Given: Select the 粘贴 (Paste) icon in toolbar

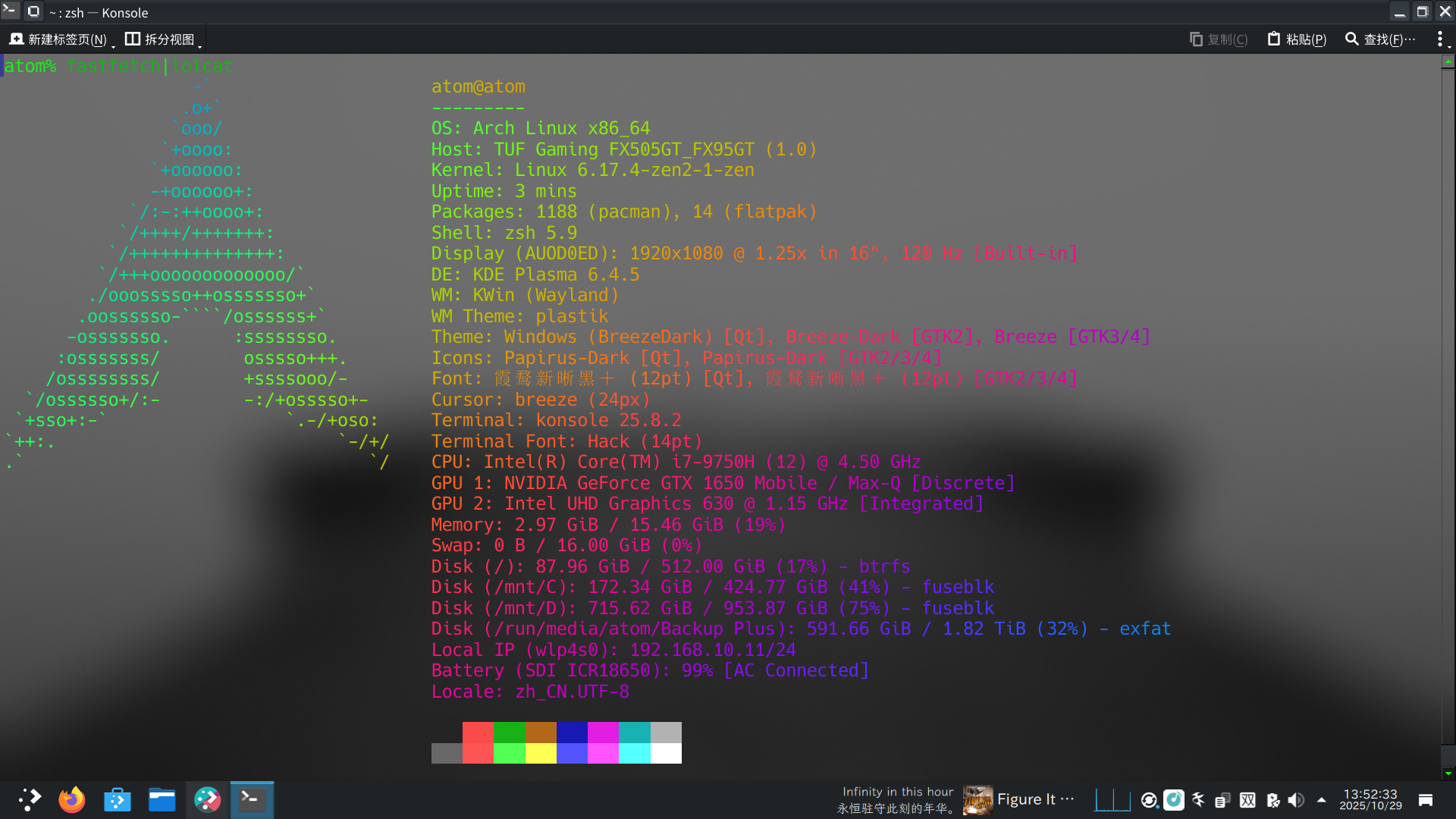Looking at the screenshot, I should click(x=1273, y=39).
